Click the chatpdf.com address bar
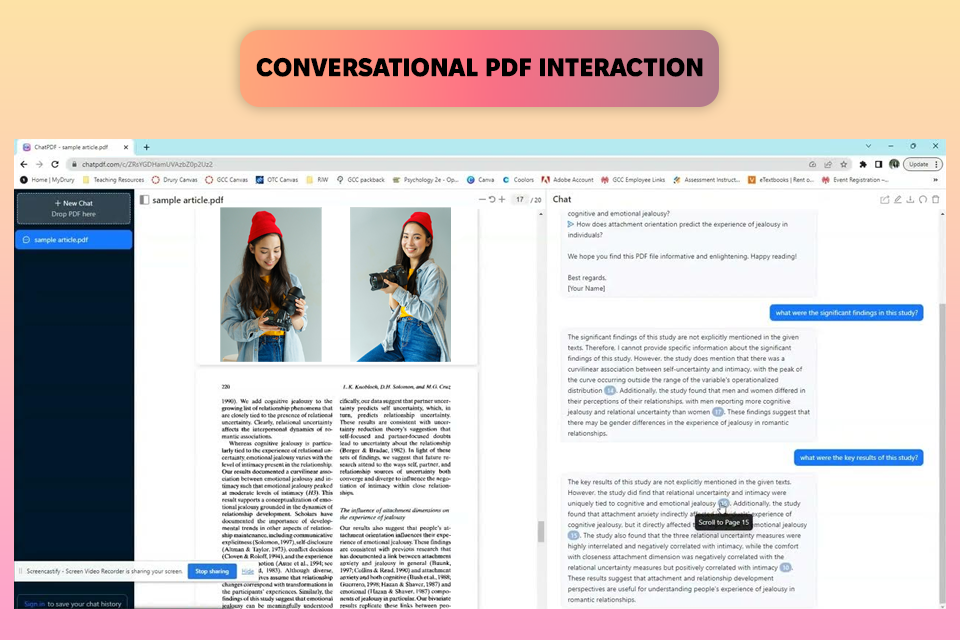 429,164
